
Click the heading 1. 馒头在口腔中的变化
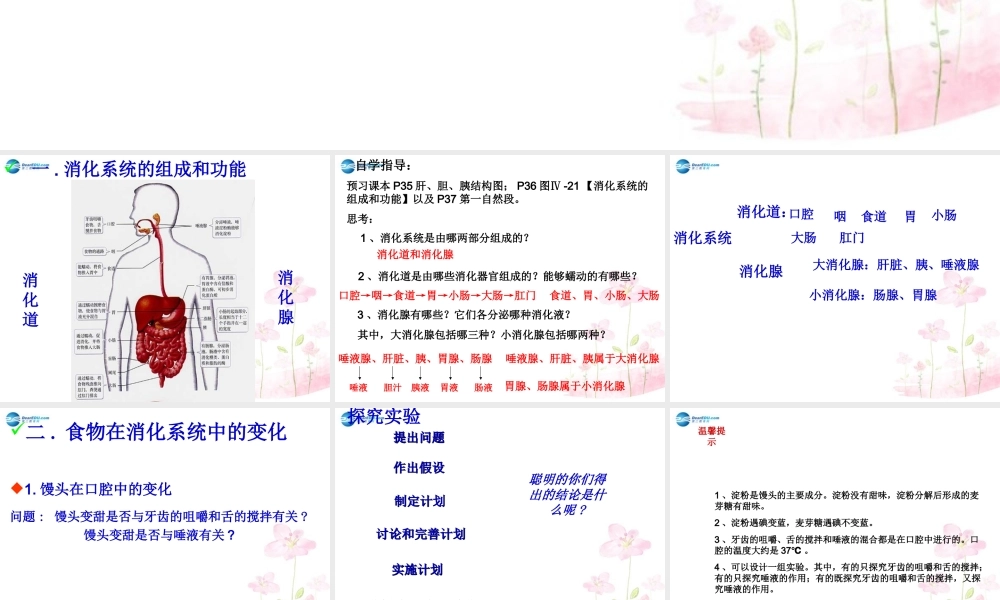(98, 489)
